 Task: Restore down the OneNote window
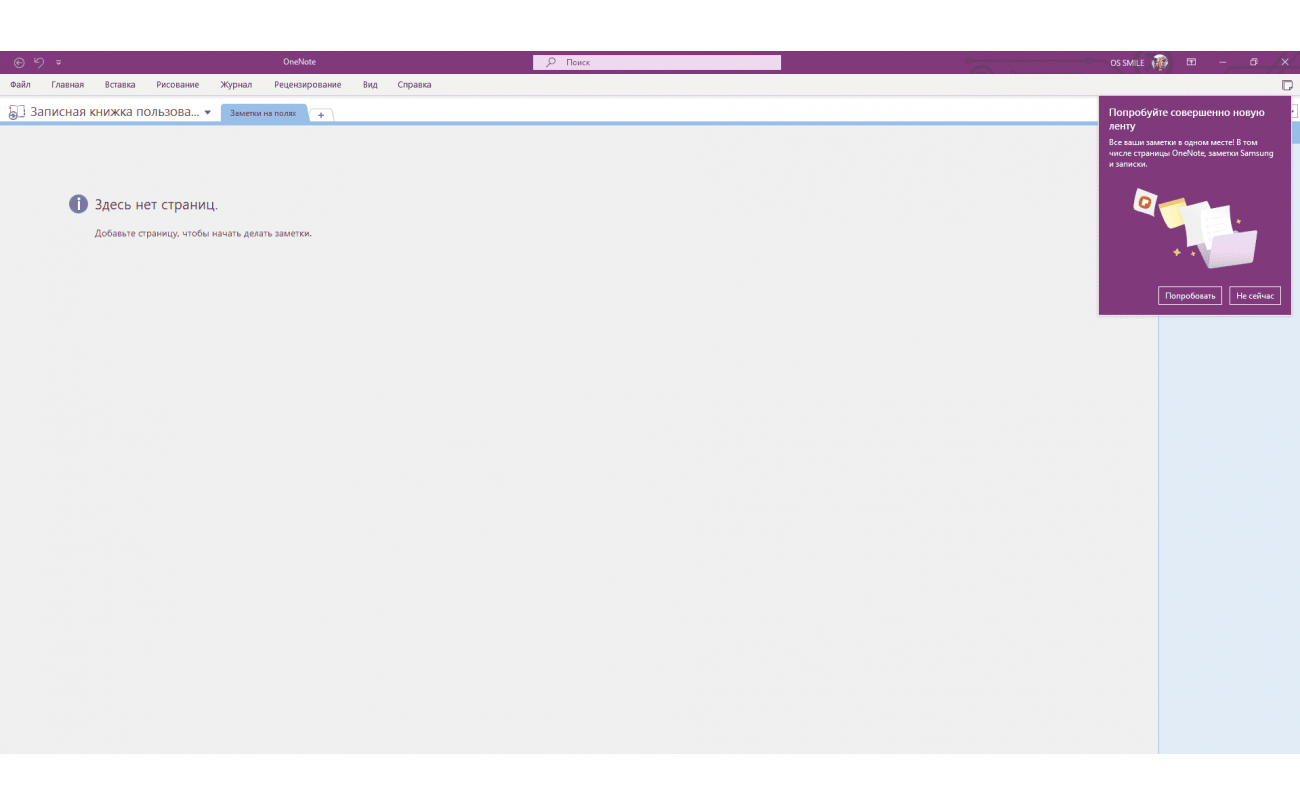tap(1254, 62)
